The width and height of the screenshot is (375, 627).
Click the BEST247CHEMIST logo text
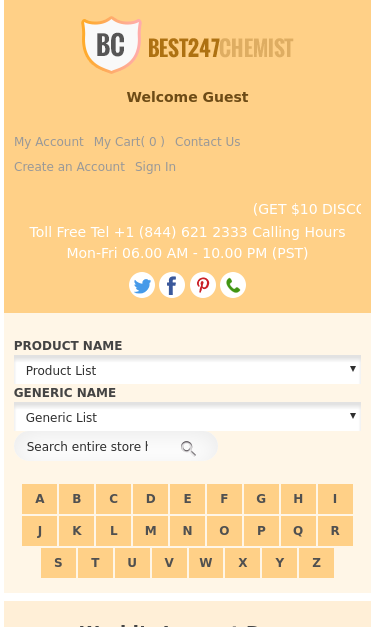tap(221, 48)
